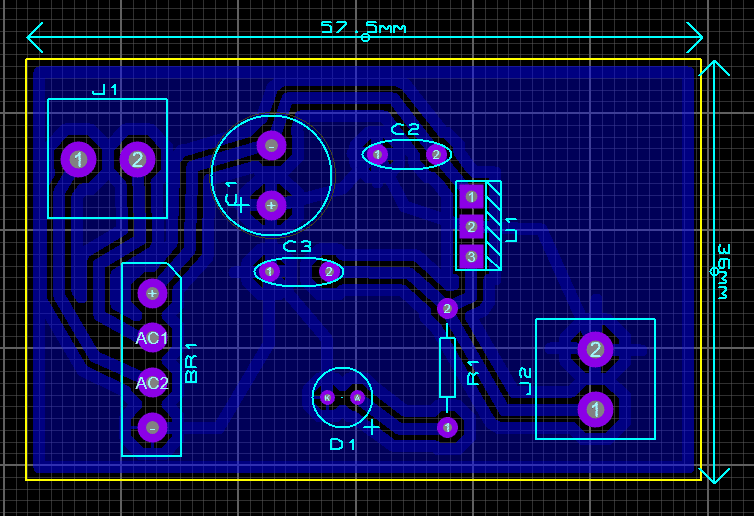
Task: Select the AC1 pad on bridge BR1
Action: [x=152, y=338]
